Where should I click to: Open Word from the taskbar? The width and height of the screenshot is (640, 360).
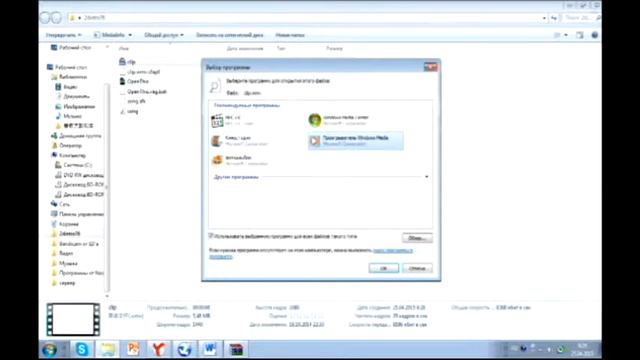coord(210,349)
